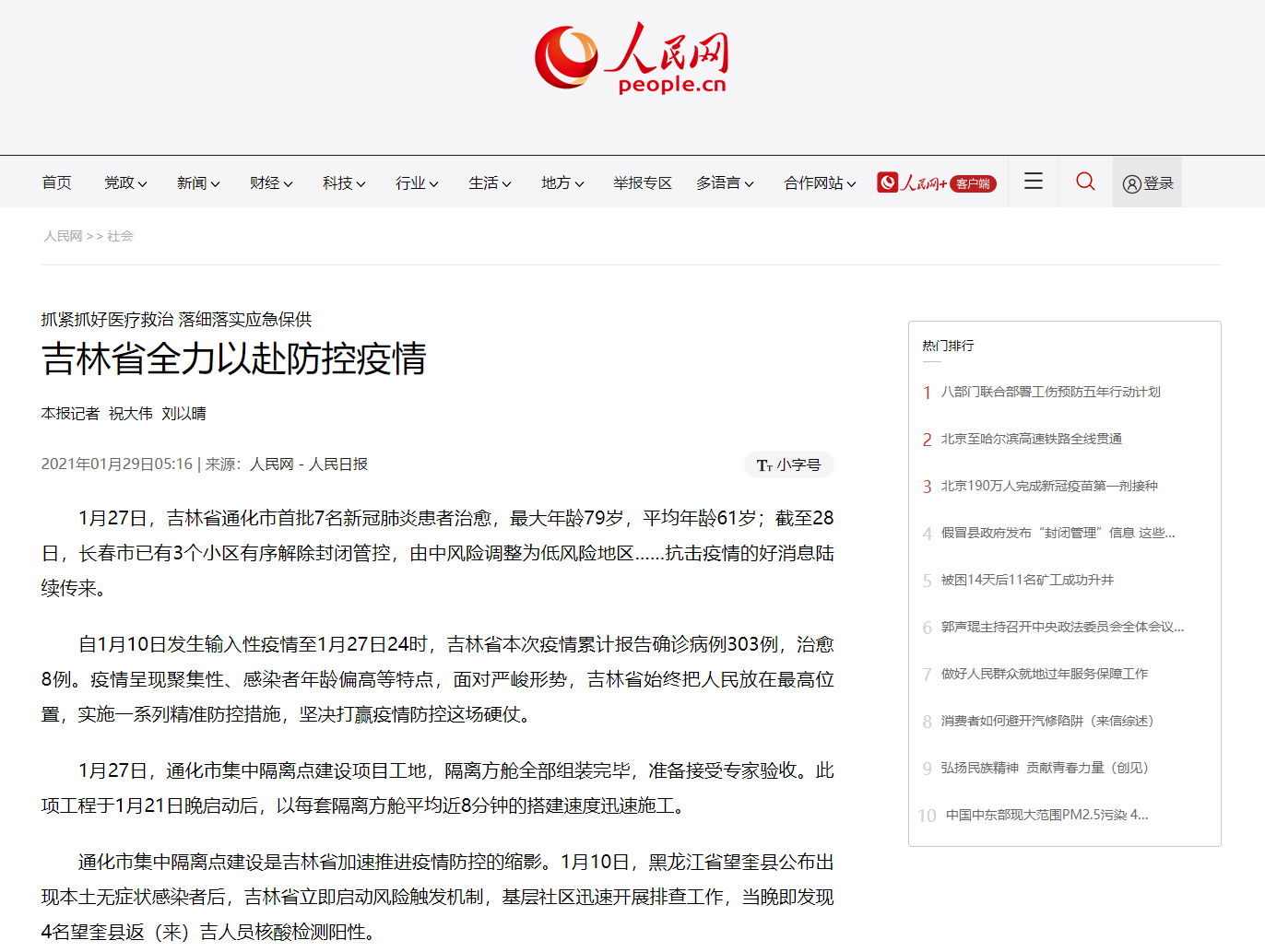Viewport: 1265px width, 952px height.
Task: Open ranking item 八部门联合部署工伤预防五年行动计划
Action: pyautogui.click(x=1050, y=392)
